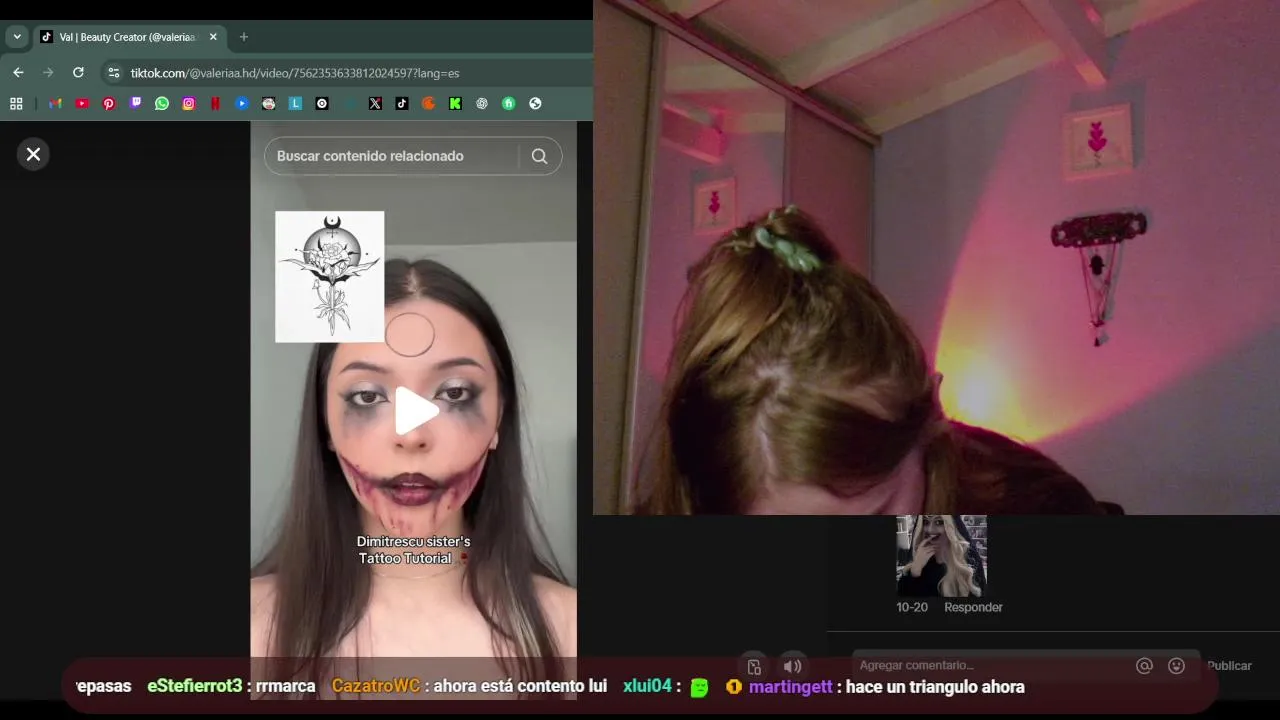Click the '10-20' comment date

(x=912, y=607)
